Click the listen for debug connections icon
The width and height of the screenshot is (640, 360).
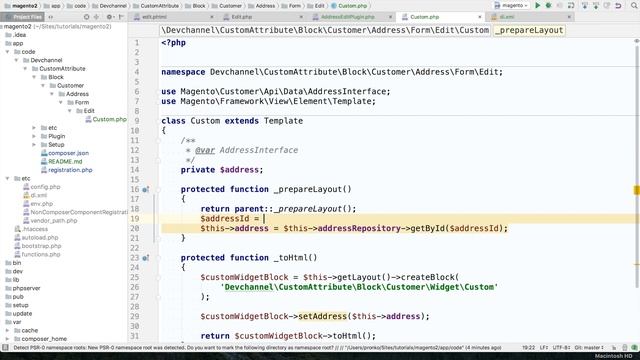tap(571, 6)
